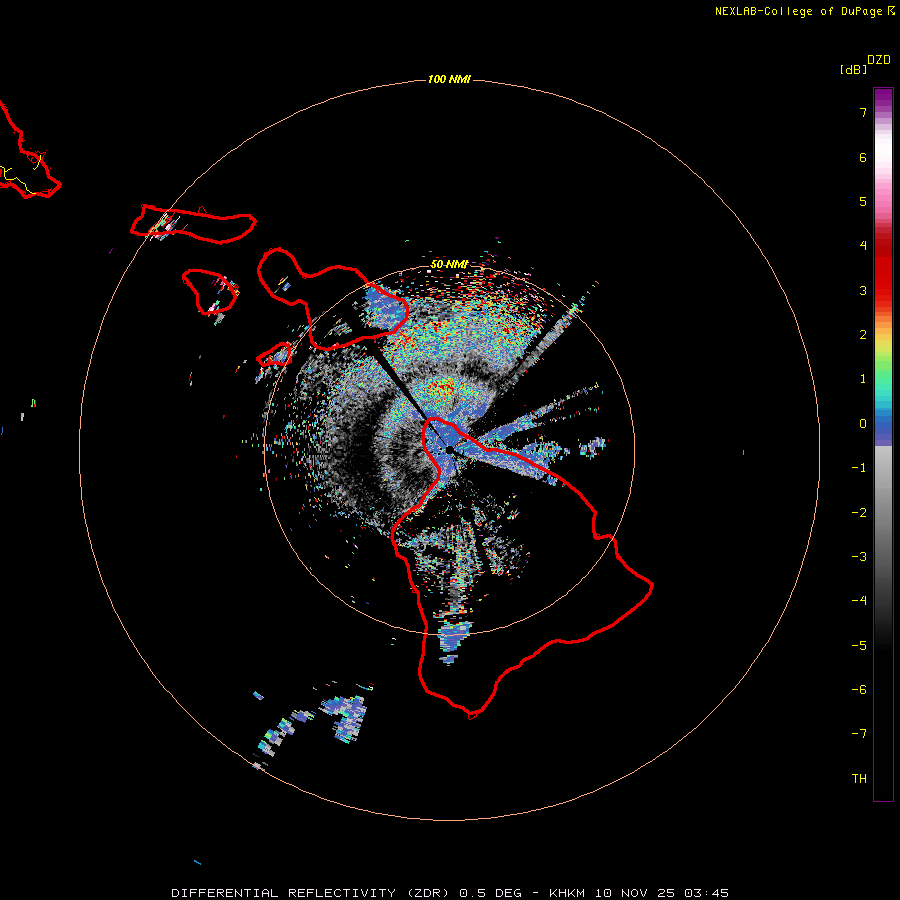Click the [dB] unit label
Image resolution: width=900 pixels, height=900 pixels.
(x=853, y=69)
